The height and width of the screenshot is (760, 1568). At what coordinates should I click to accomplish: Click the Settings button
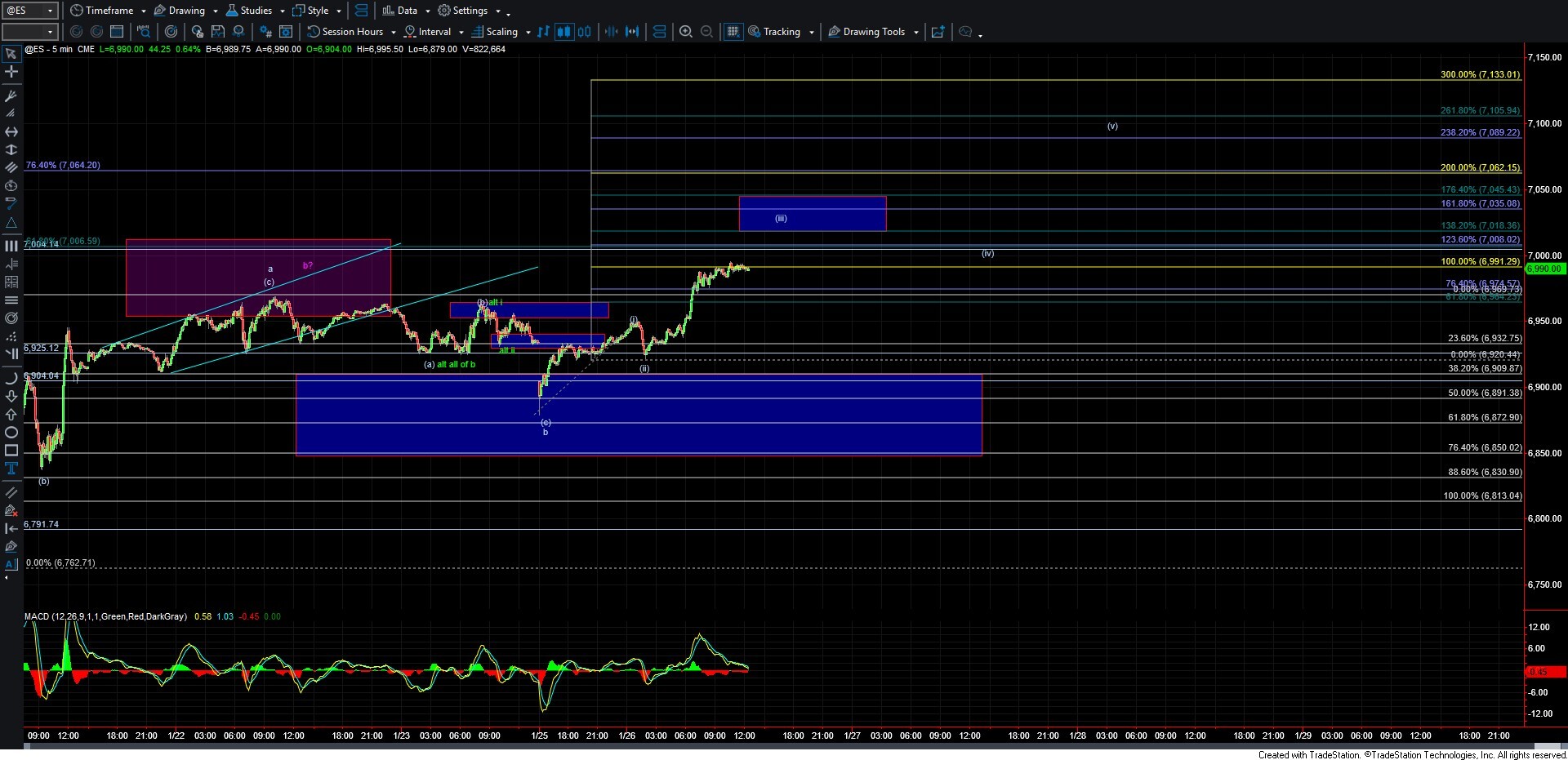[469, 11]
